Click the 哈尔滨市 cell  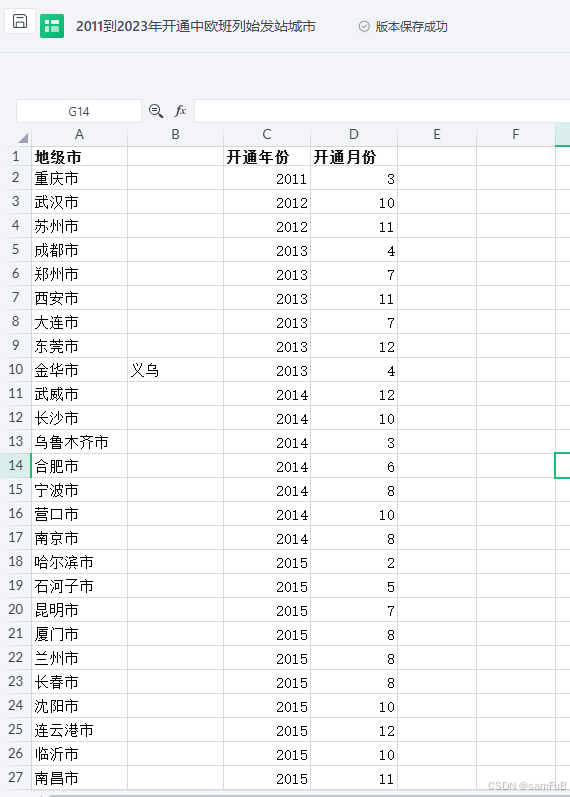(x=79, y=562)
